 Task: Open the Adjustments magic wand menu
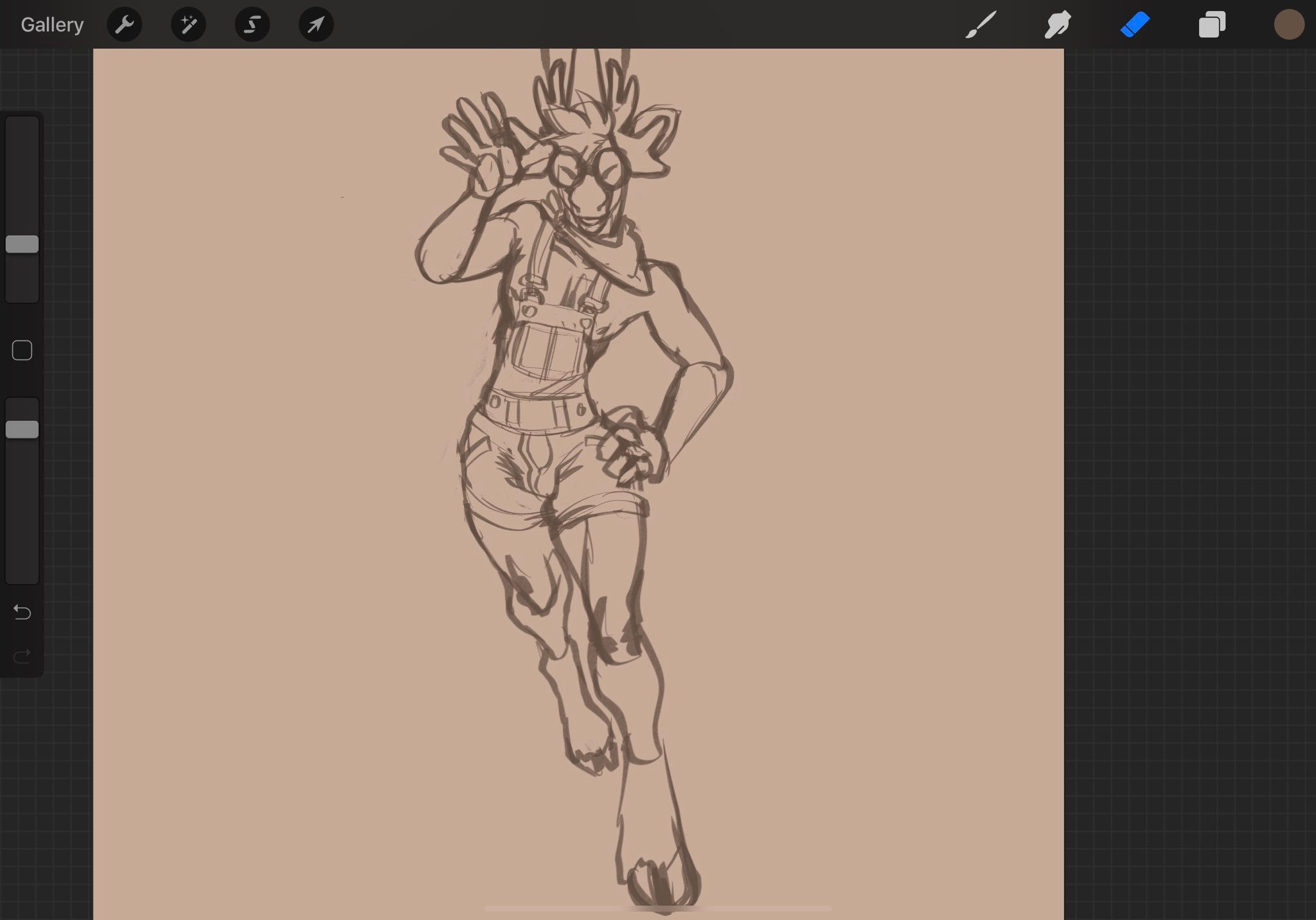[x=188, y=25]
